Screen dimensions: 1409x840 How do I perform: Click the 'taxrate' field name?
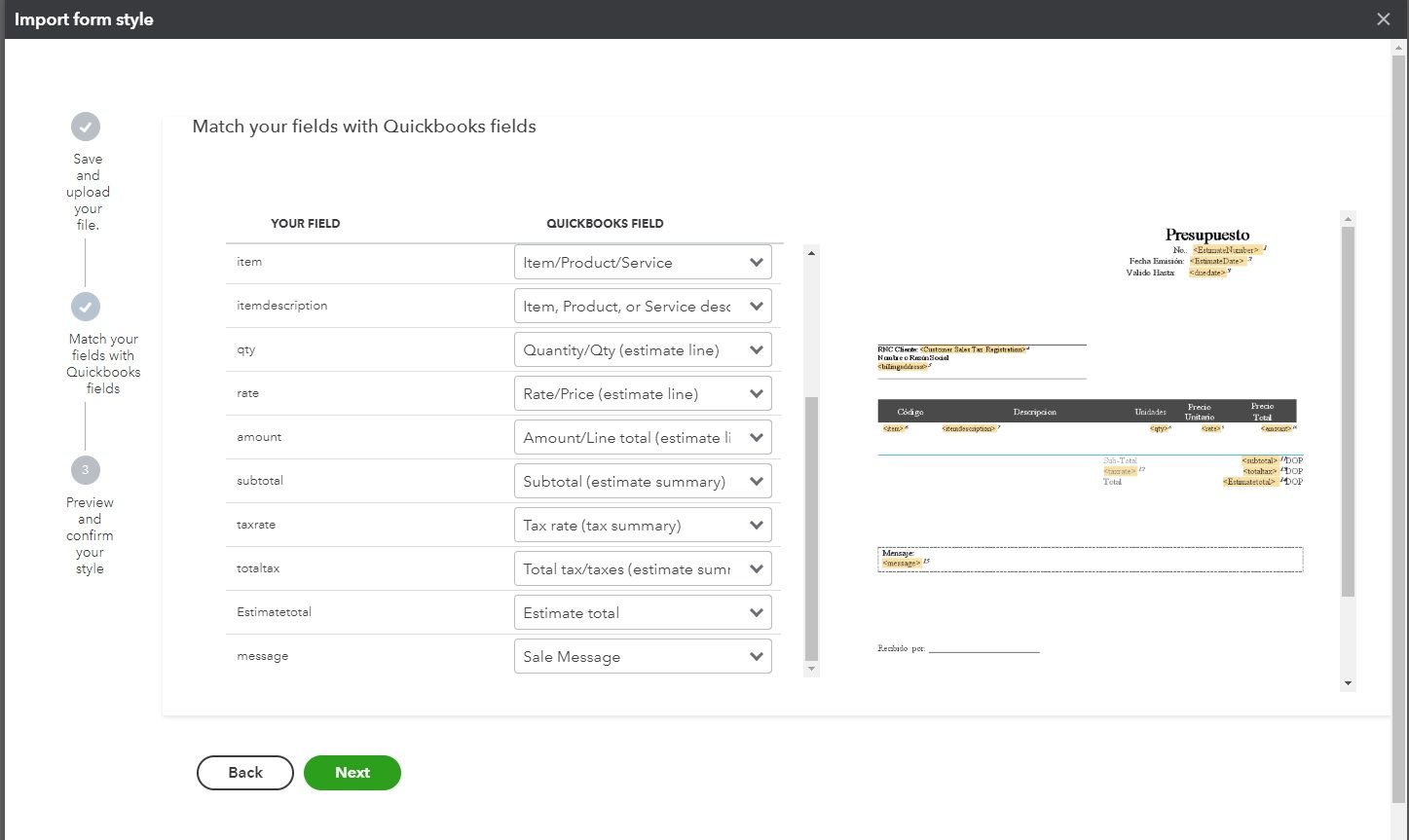[256, 525]
